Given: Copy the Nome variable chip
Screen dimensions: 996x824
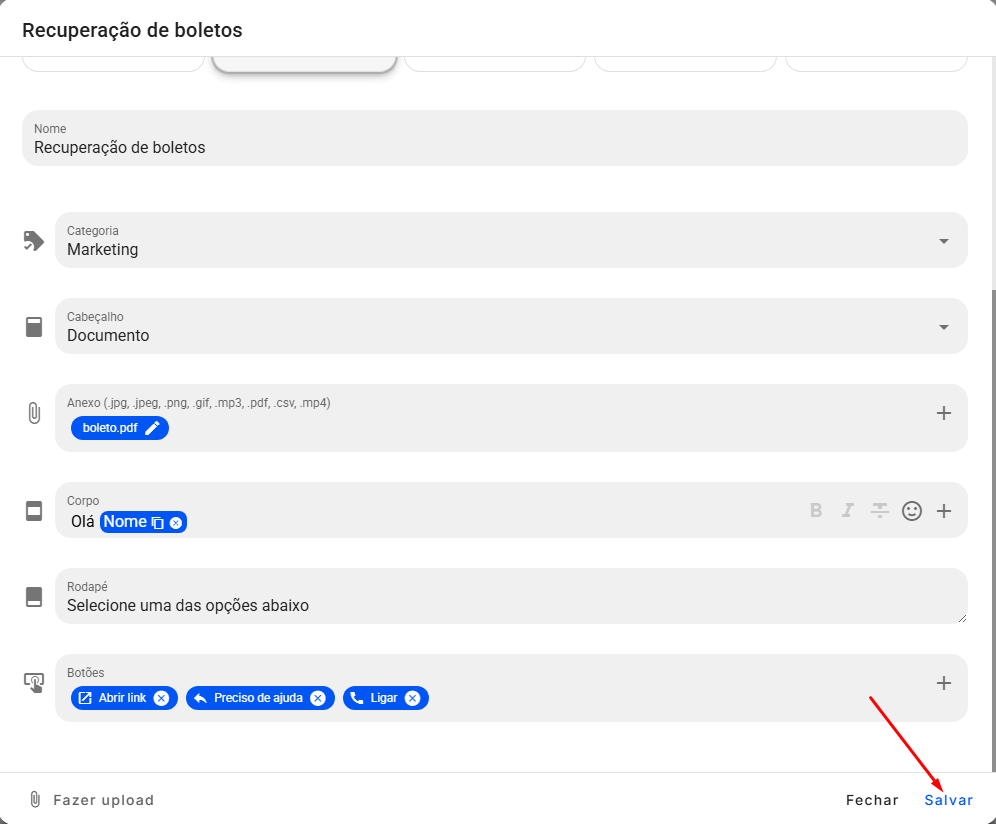Looking at the screenshot, I should click(158, 523).
